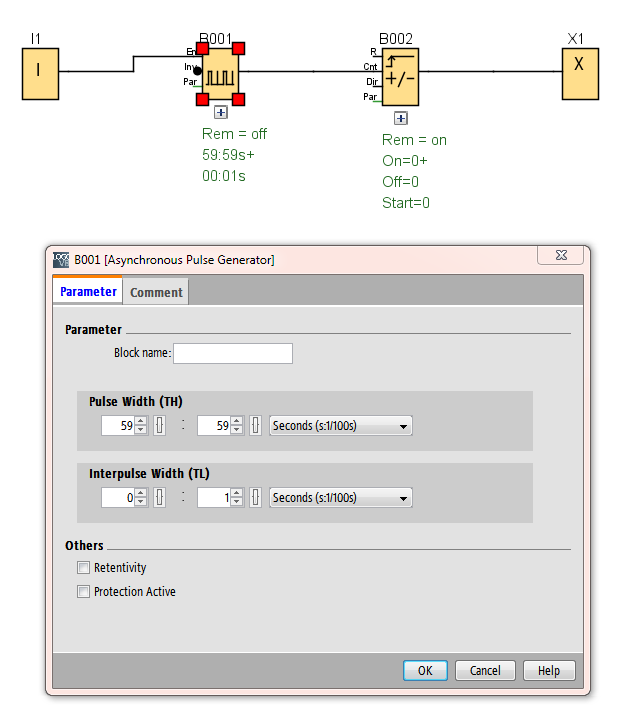
Task: Open Pulse Width time unit dropdown
Action: coord(340,426)
